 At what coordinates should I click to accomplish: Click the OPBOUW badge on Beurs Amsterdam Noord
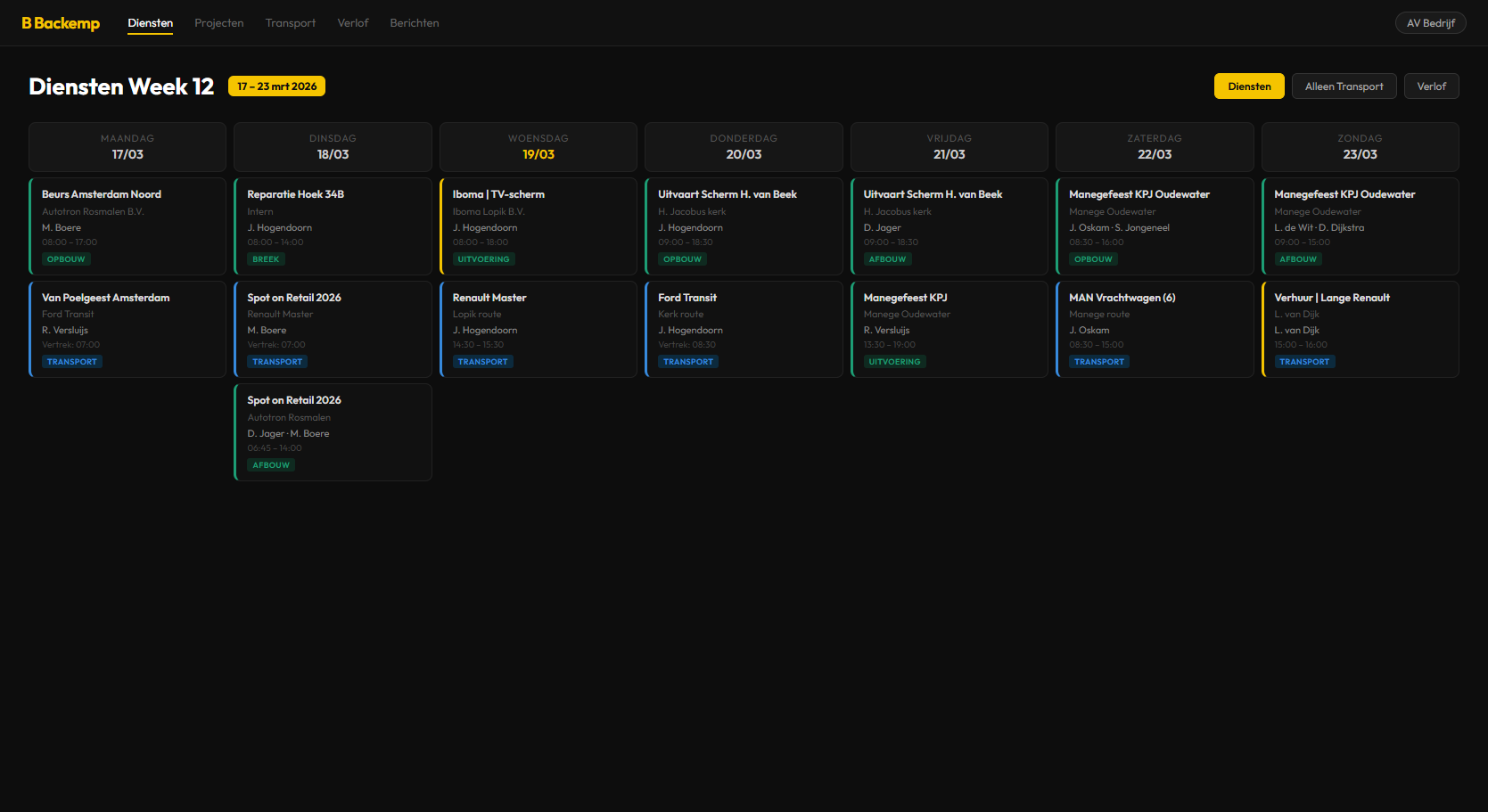66,258
